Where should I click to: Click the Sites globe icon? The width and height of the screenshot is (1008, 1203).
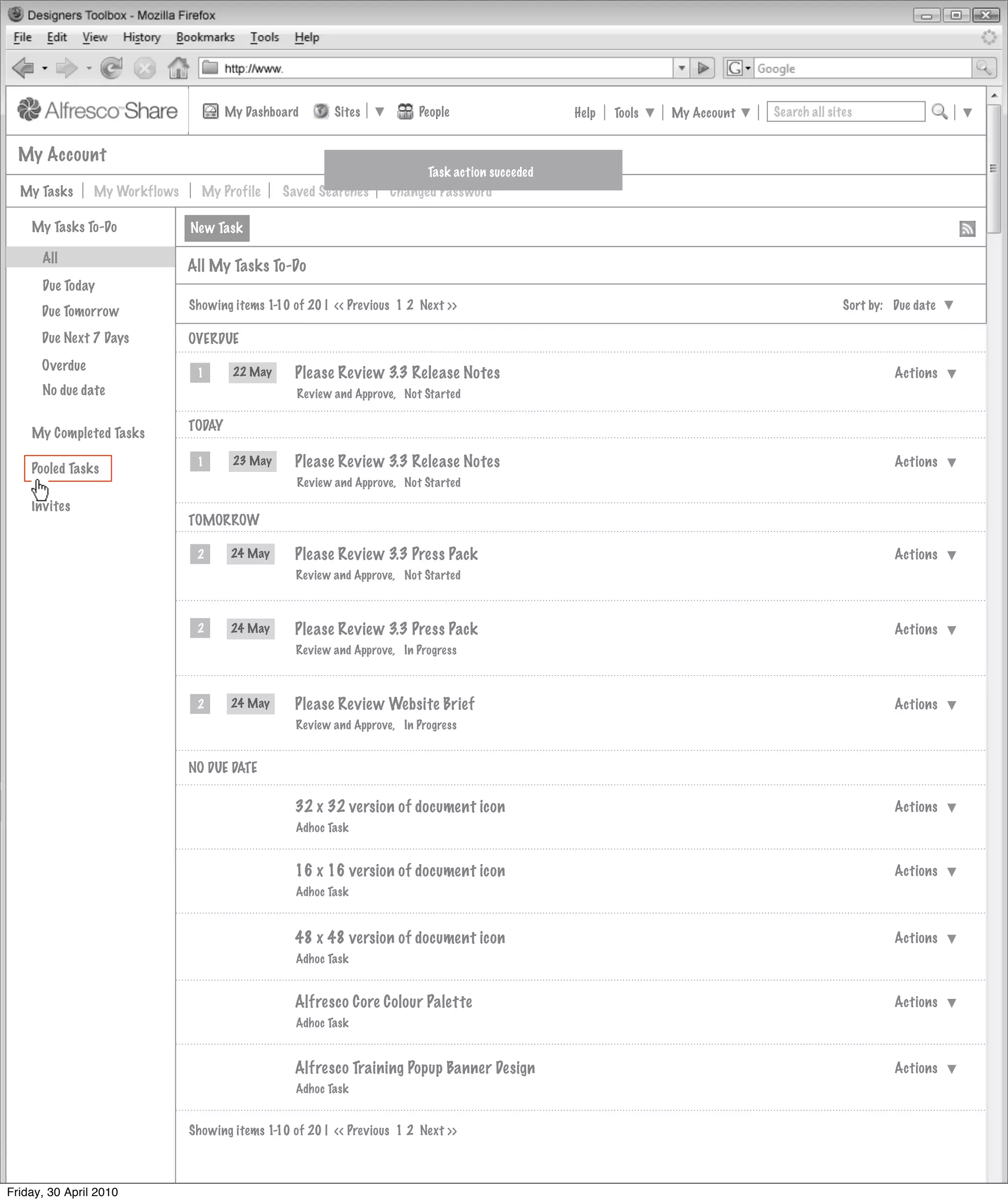(x=321, y=112)
